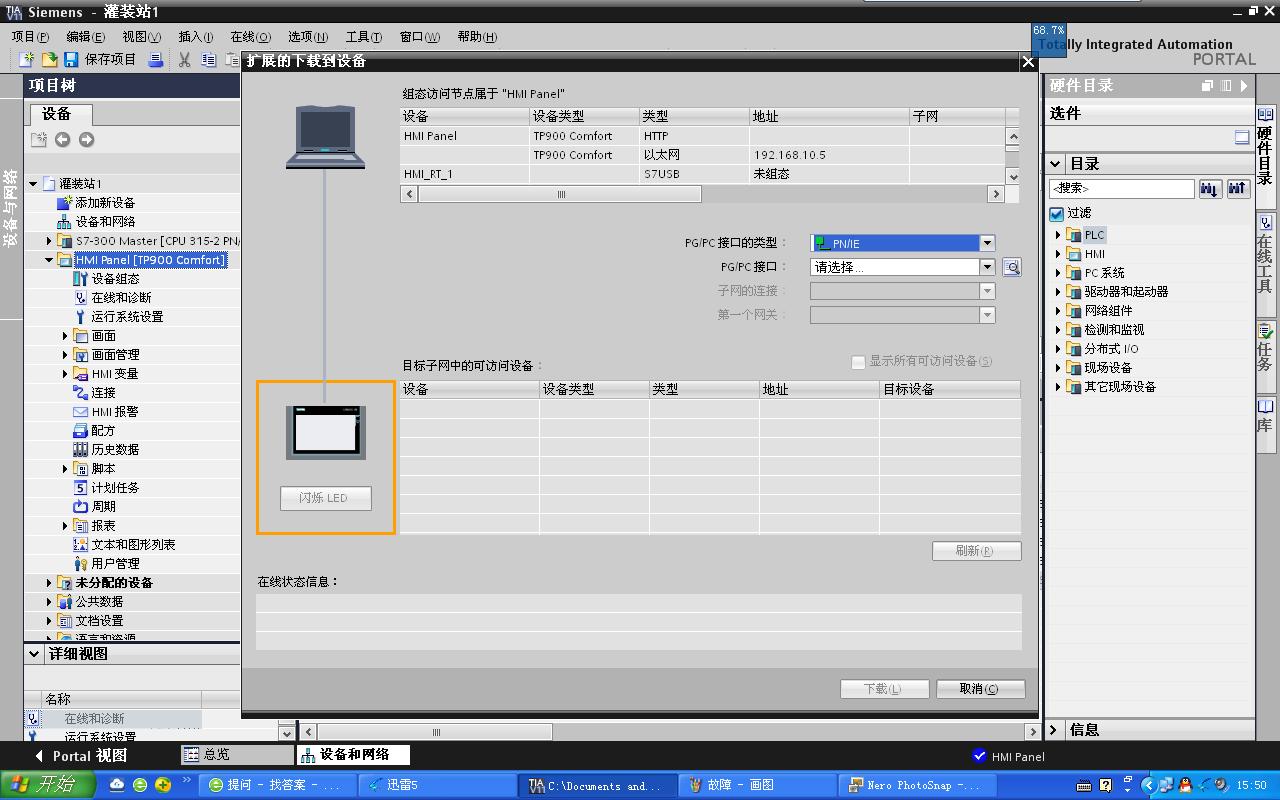The width and height of the screenshot is (1280, 800).
Task: Open 视图(V) menu
Action: coord(142,36)
